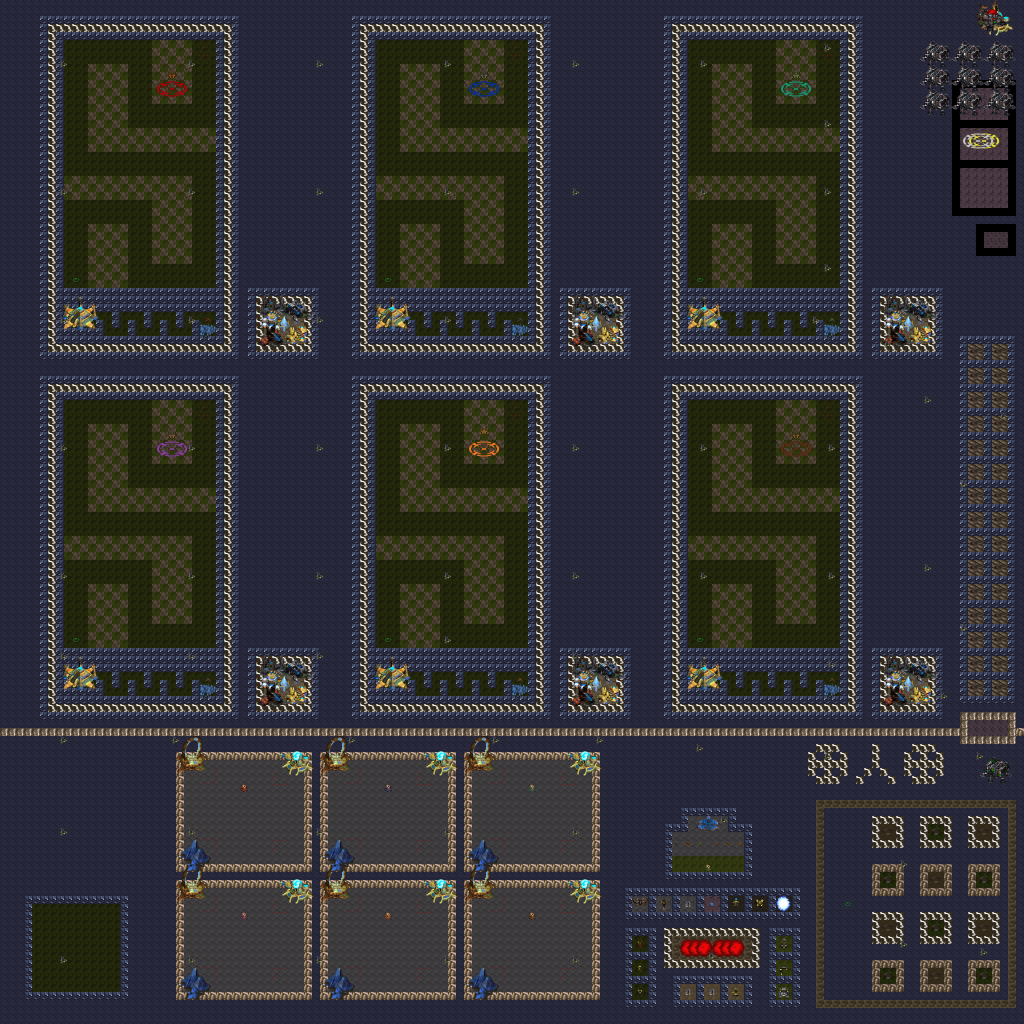Viewport: 1024px width, 1024px height.
Task: Click the glowing building in the bottom-middle arena
Action: [440, 890]
